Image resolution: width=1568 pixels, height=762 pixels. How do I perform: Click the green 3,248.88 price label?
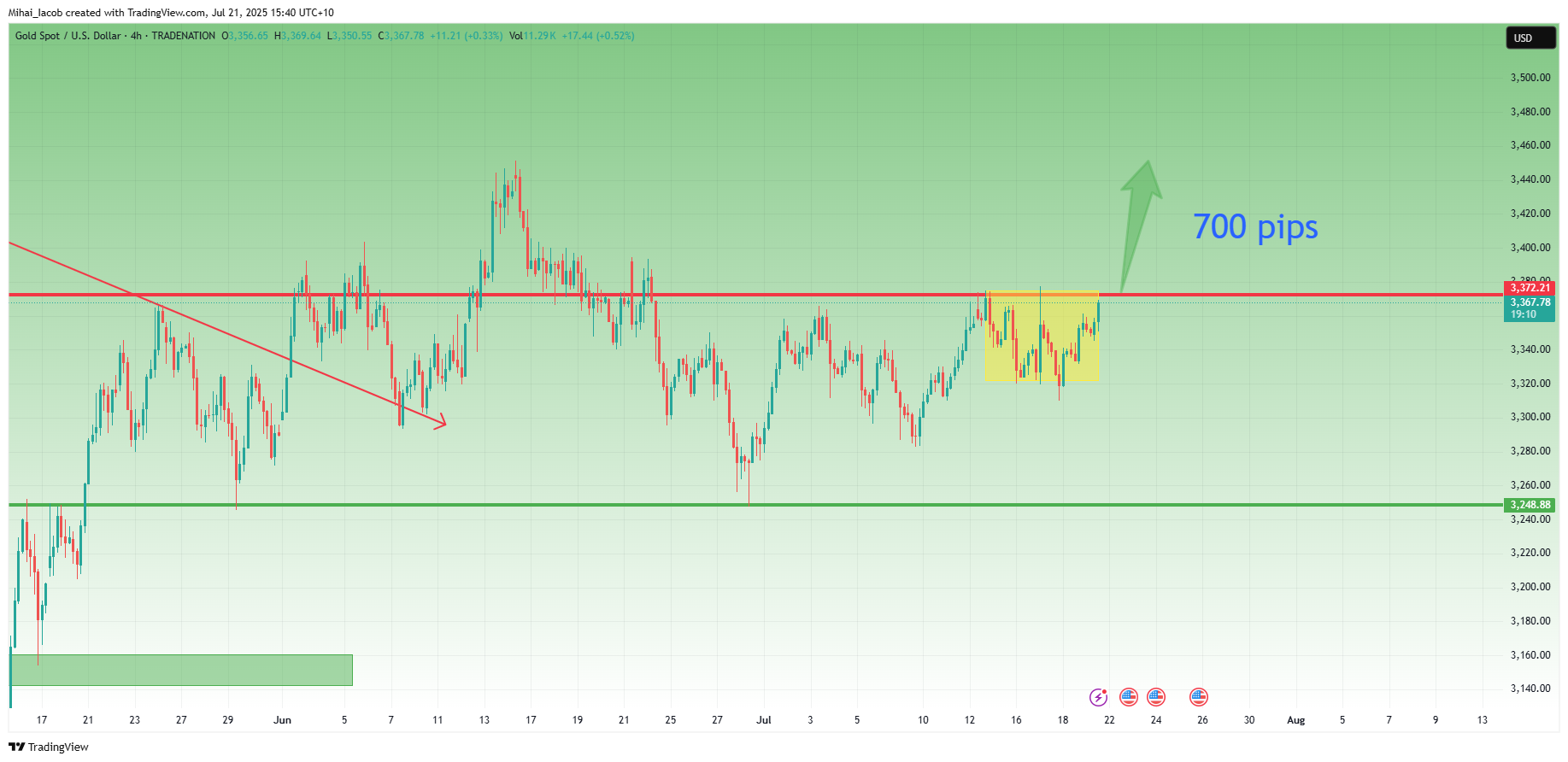point(1530,505)
